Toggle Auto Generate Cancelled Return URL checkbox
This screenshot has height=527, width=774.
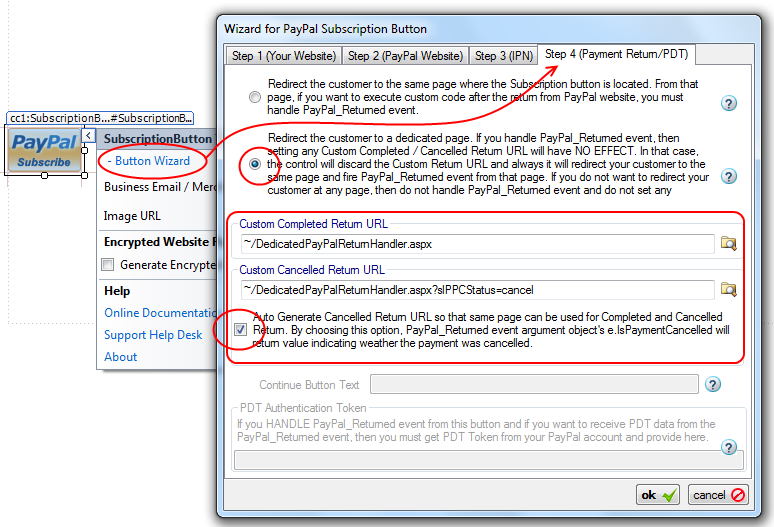(x=240, y=330)
